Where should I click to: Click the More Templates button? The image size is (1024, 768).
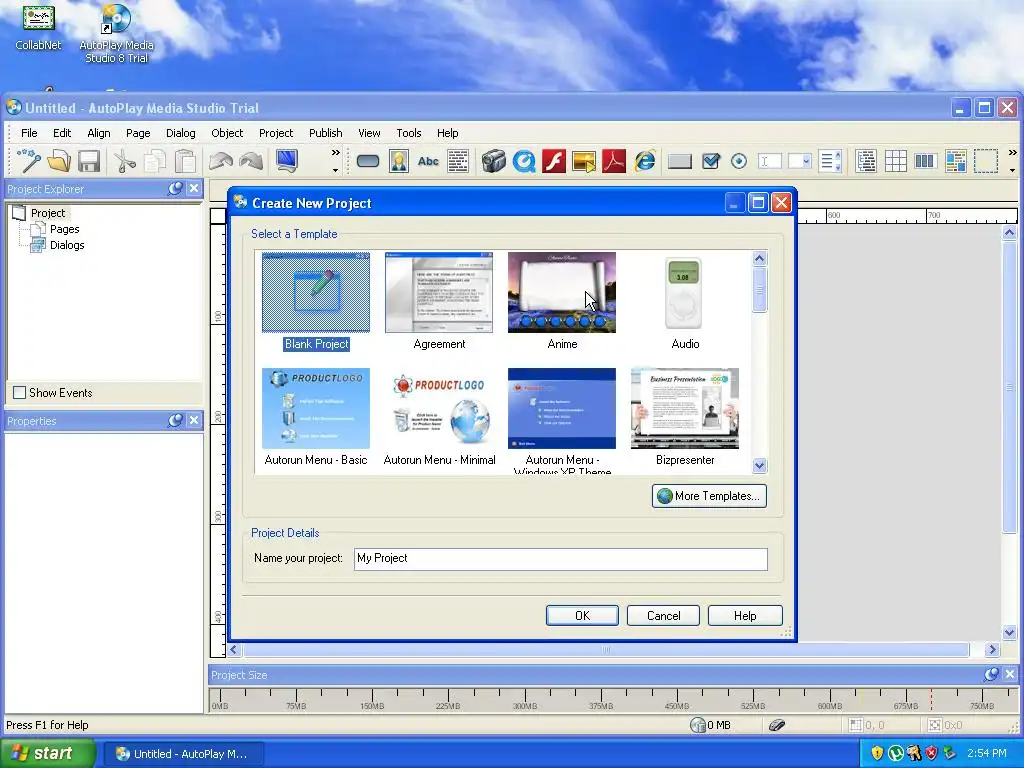click(709, 496)
